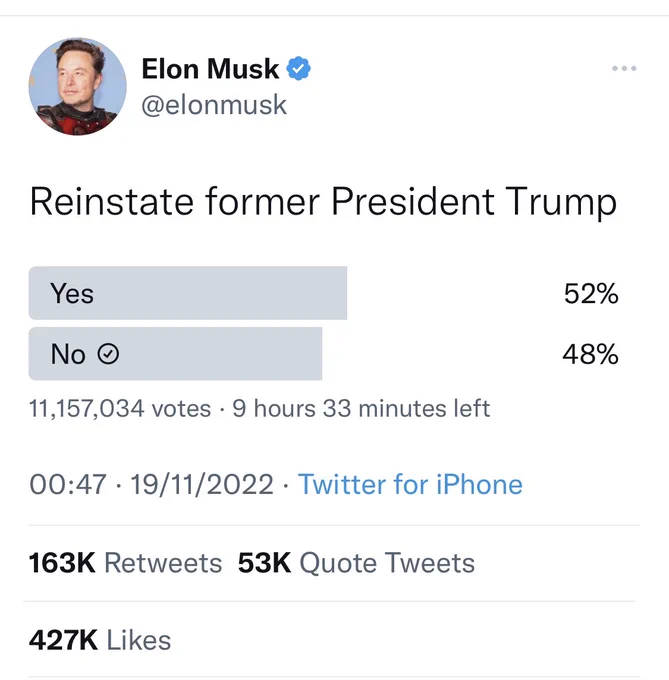View the 53K Quote Tweets list

click(356, 563)
